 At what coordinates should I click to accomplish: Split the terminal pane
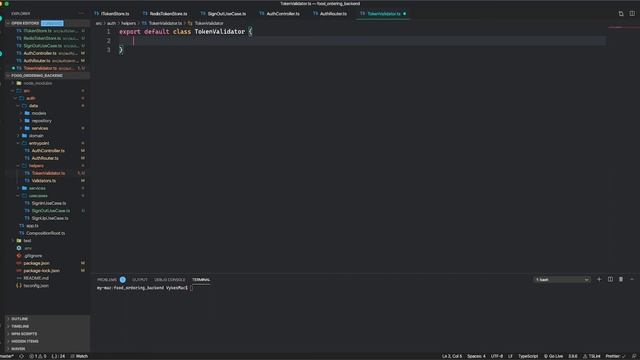point(610,280)
